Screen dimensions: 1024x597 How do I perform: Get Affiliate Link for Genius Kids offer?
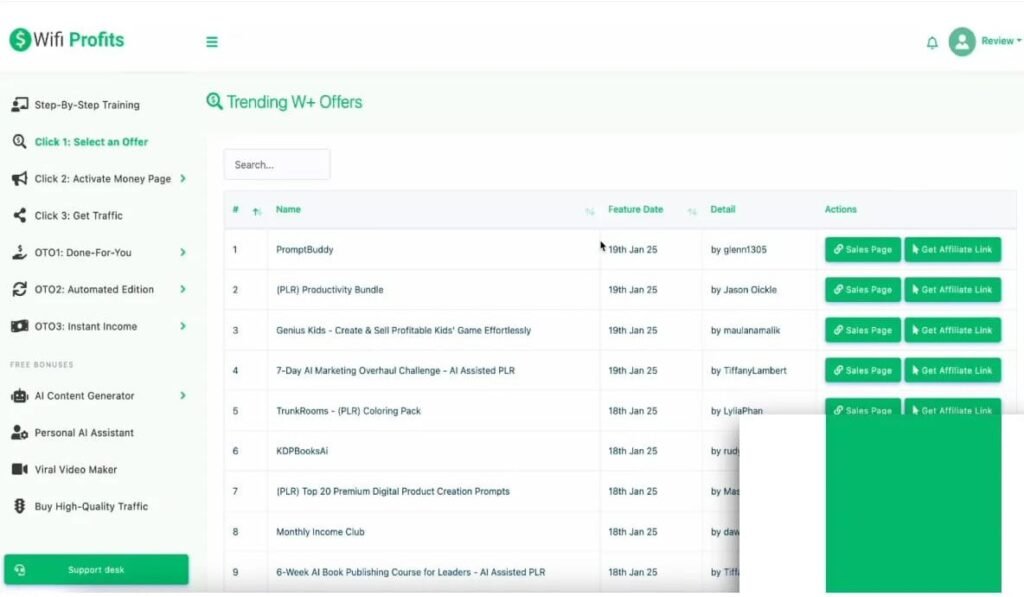tap(953, 330)
